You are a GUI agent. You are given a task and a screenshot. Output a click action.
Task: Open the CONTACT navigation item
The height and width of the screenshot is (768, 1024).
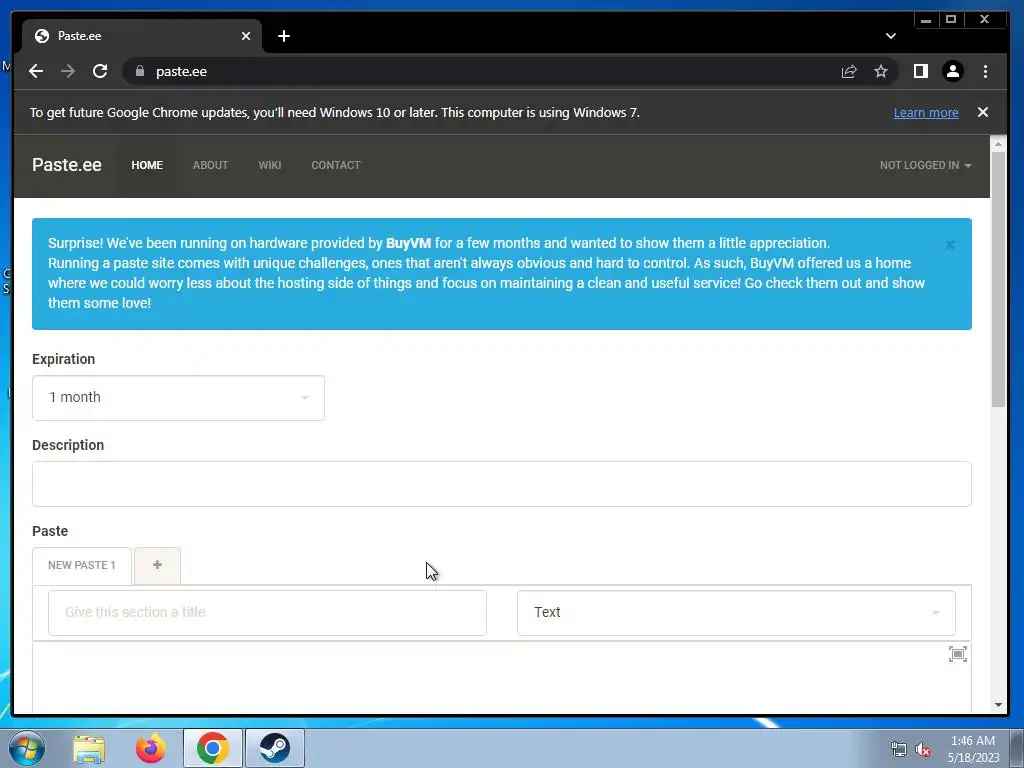pos(336,165)
